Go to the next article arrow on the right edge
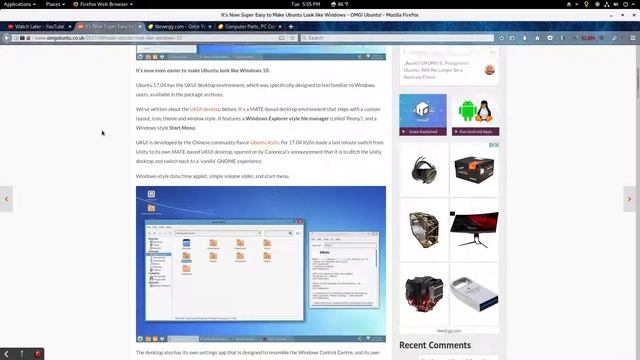The width and height of the screenshot is (640, 360). [x=629, y=199]
